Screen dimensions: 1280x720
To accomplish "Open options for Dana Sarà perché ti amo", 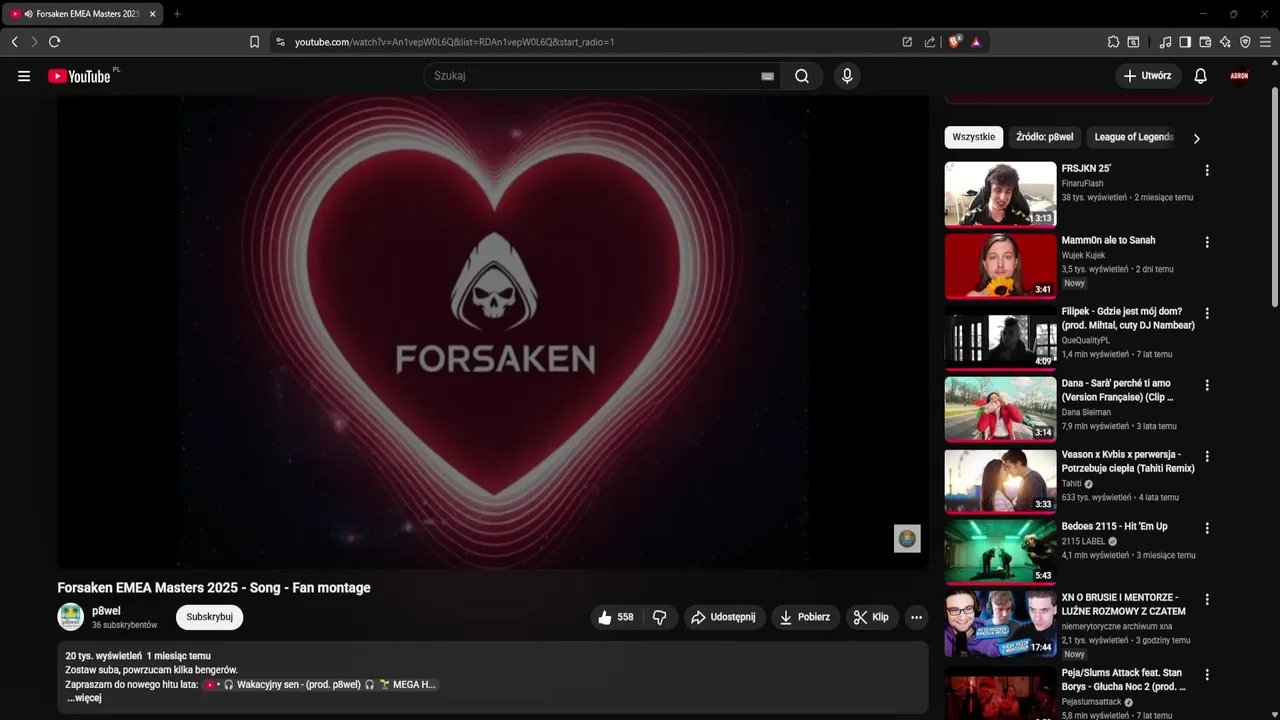I will [1207, 385].
